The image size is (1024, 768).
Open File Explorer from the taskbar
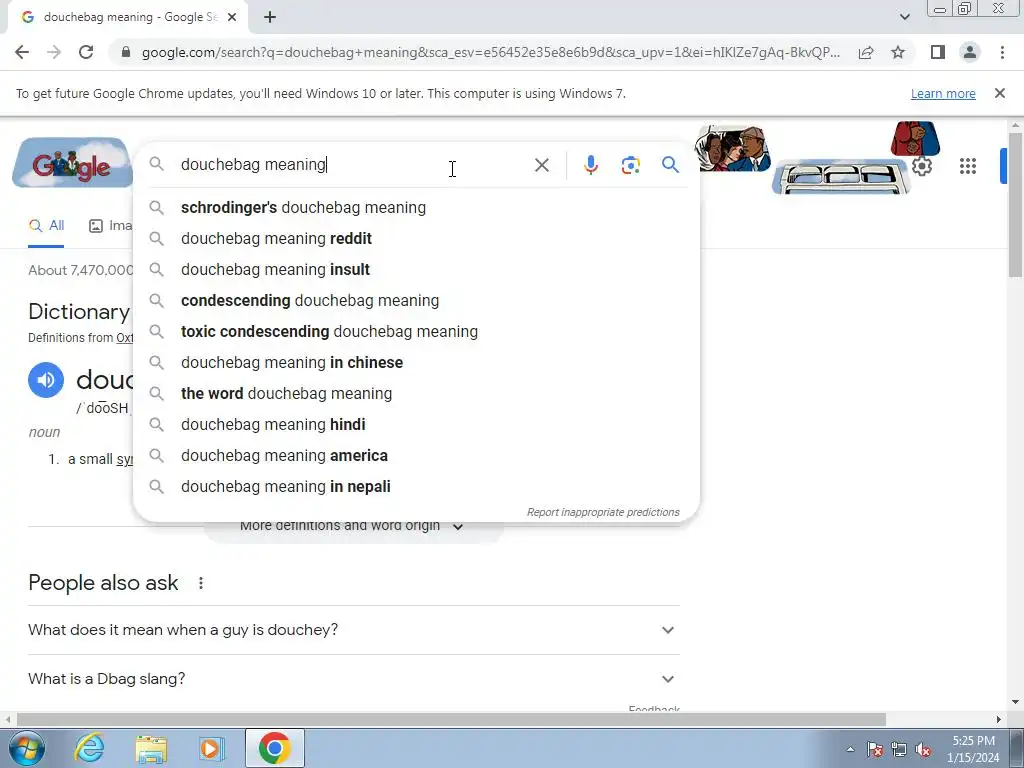coord(151,748)
